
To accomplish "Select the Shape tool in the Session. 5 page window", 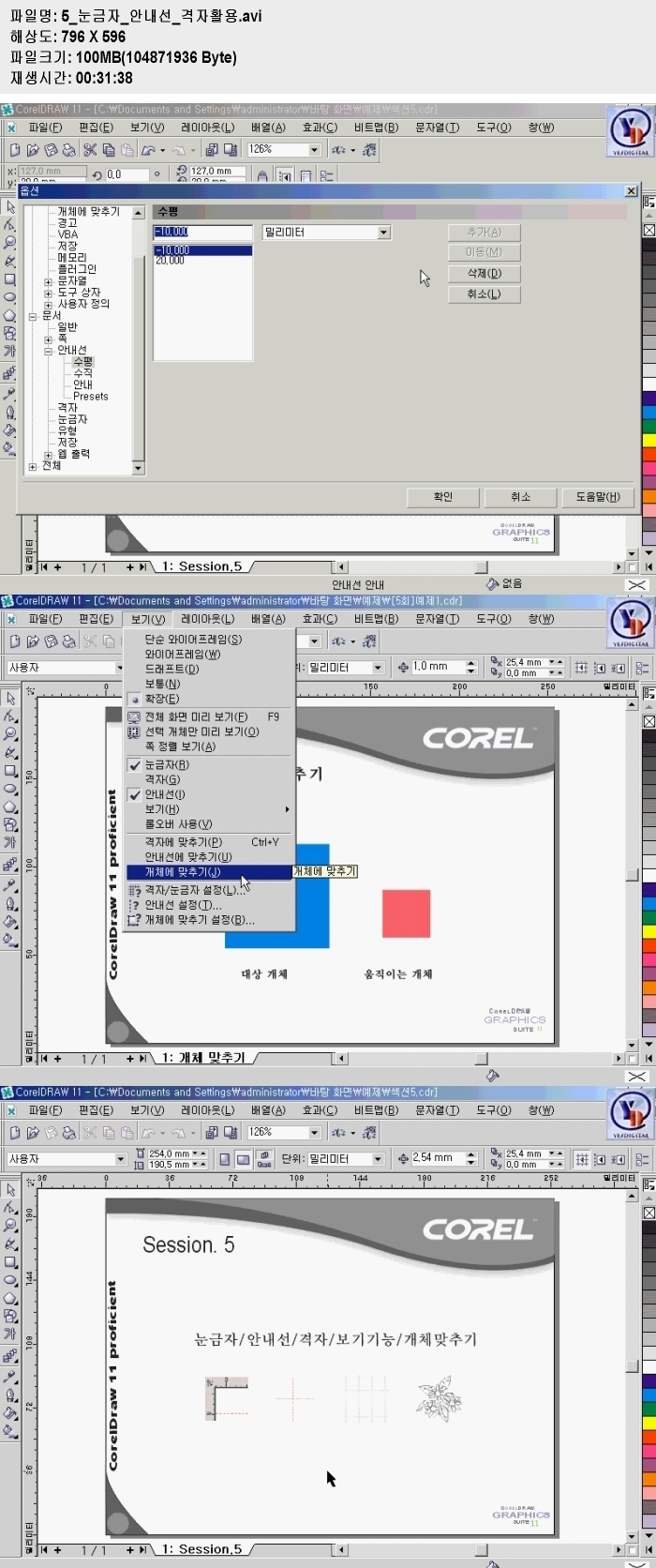I will tap(10, 1208).
